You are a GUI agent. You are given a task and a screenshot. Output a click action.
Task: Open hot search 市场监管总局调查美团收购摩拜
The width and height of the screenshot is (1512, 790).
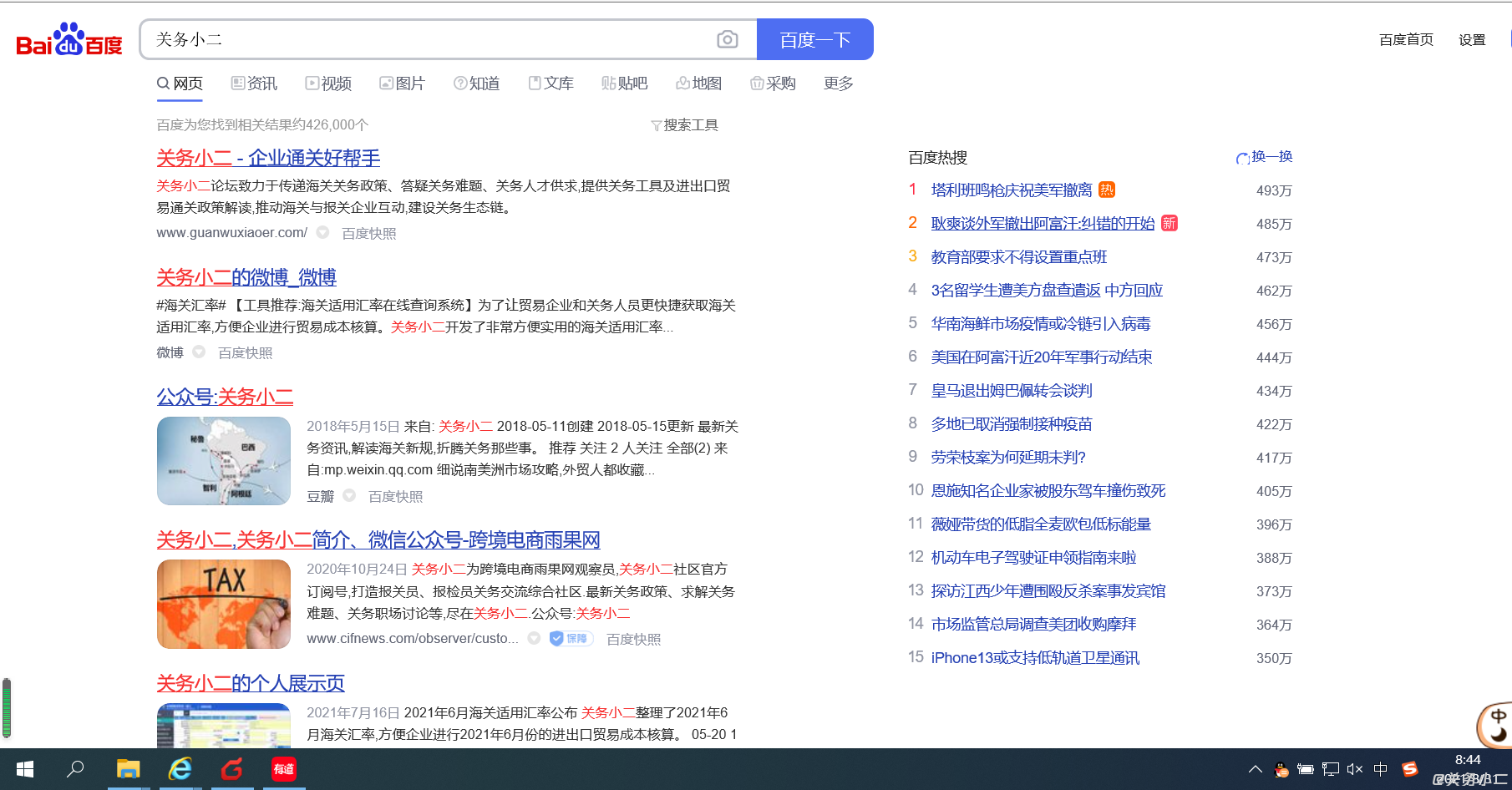coord(1034,625)
